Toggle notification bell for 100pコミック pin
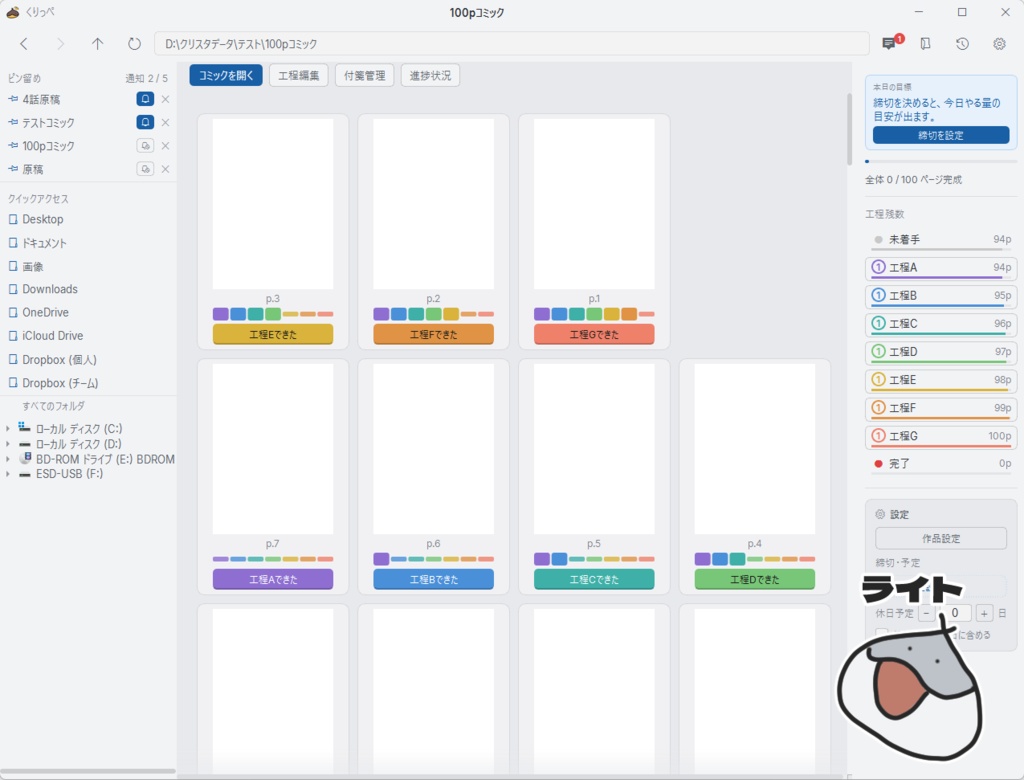 pyautogui.click(x=145, y=146)
